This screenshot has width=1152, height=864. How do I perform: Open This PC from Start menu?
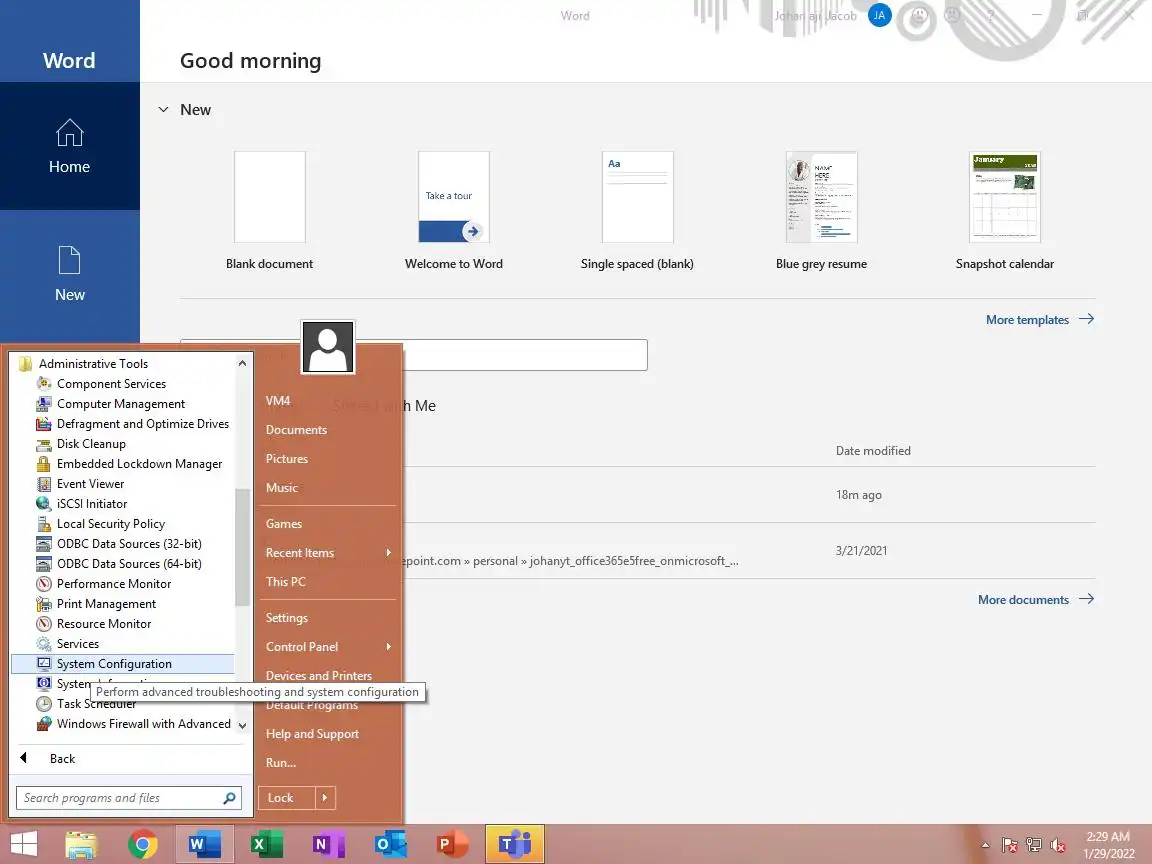click(x=286, y=581)
